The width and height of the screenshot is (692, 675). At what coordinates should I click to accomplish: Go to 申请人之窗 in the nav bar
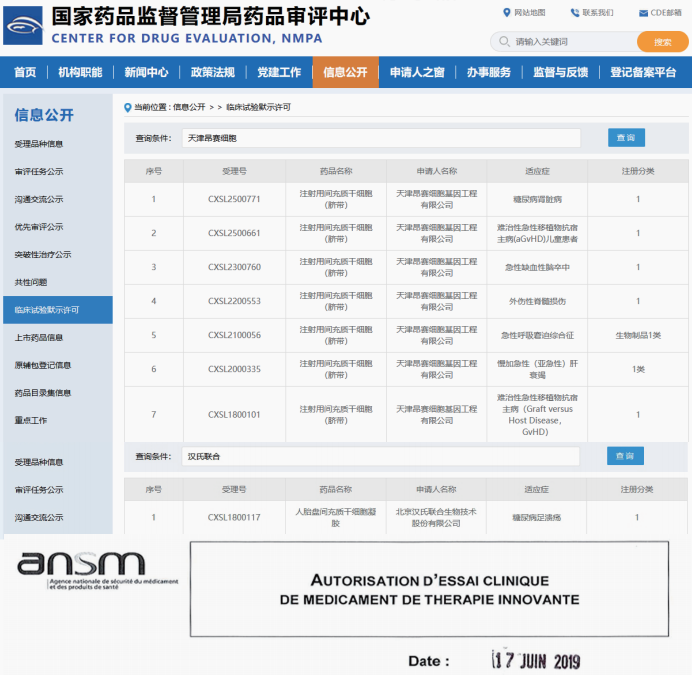(417, 73)
